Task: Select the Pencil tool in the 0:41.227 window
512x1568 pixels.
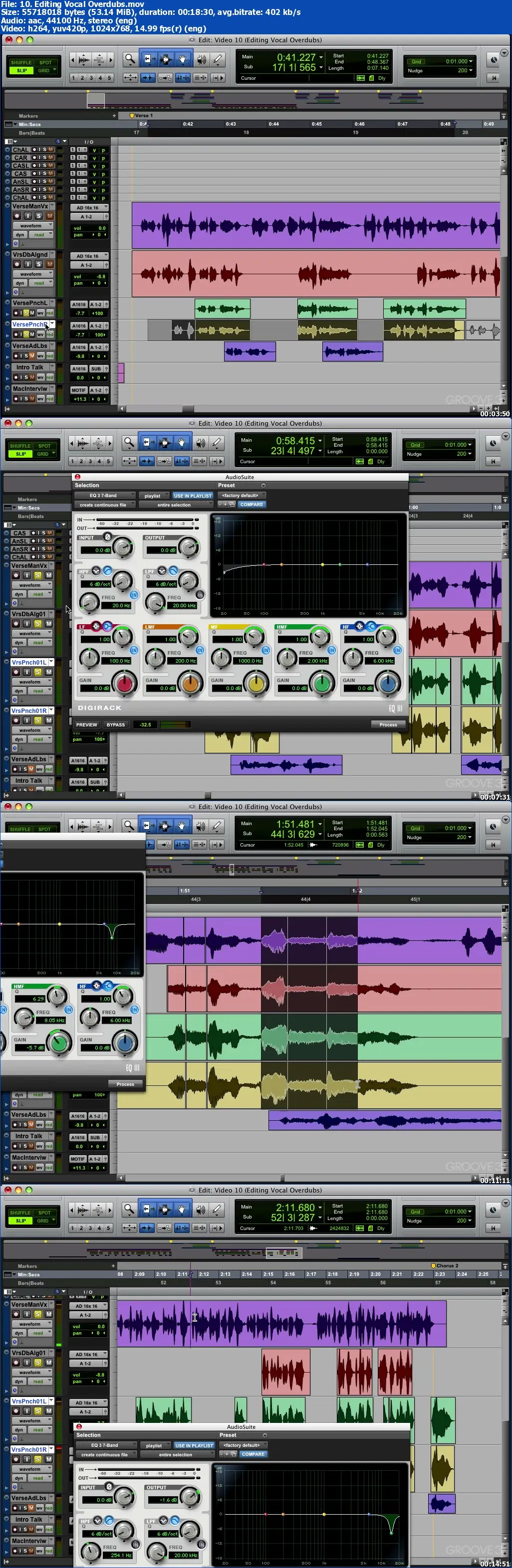Action: (x=218, y=59)
